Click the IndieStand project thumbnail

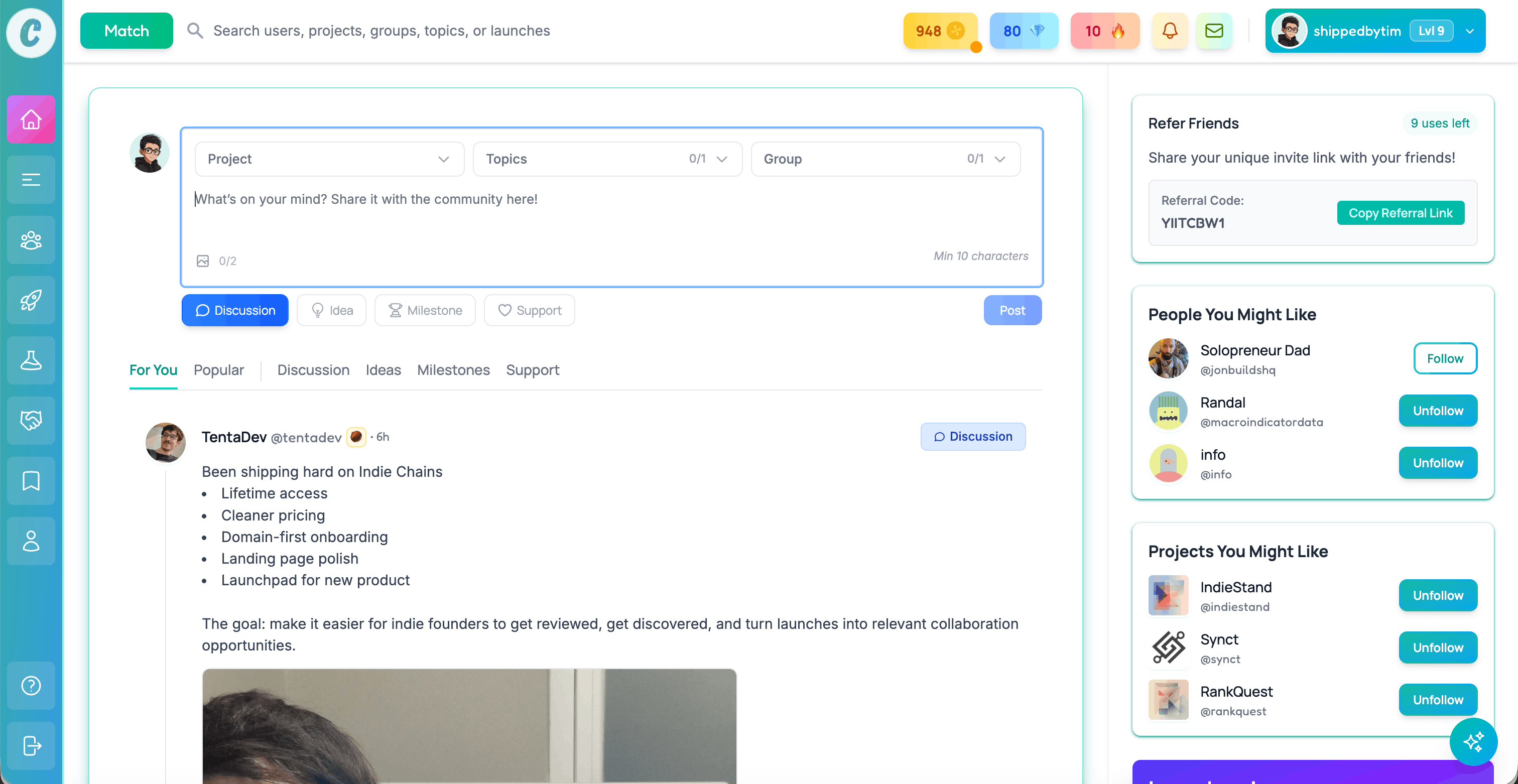tap(1168, 595)
